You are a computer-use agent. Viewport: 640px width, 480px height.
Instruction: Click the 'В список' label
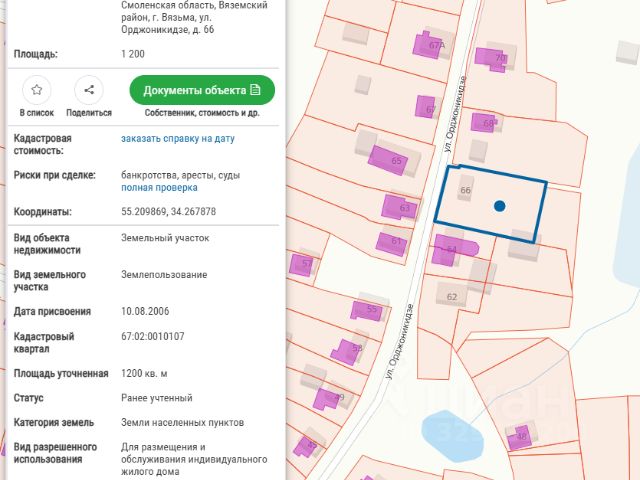(37, 113)
